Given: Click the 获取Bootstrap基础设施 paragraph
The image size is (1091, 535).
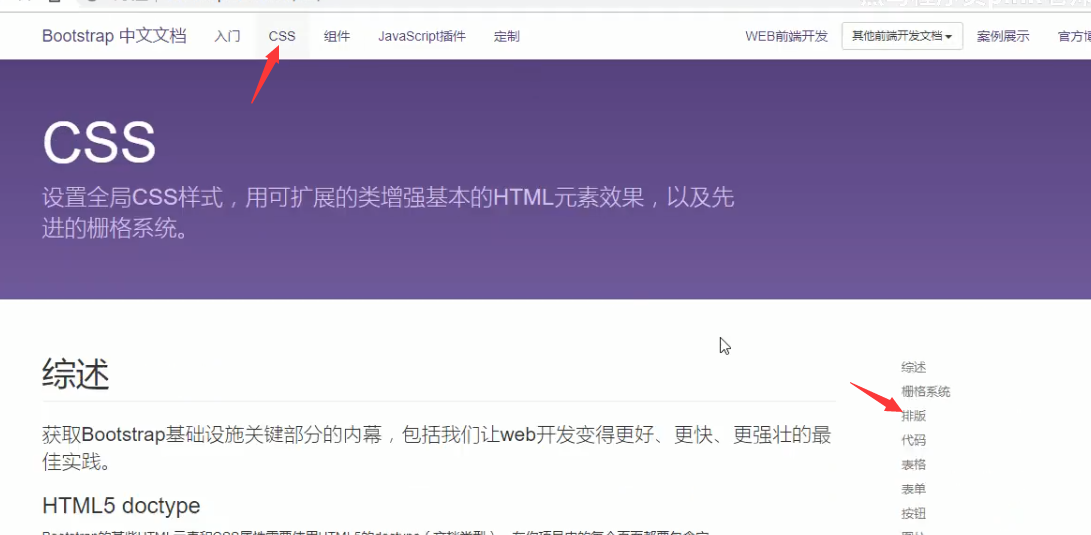Looking at the screenshot, I should pos(437,449).
